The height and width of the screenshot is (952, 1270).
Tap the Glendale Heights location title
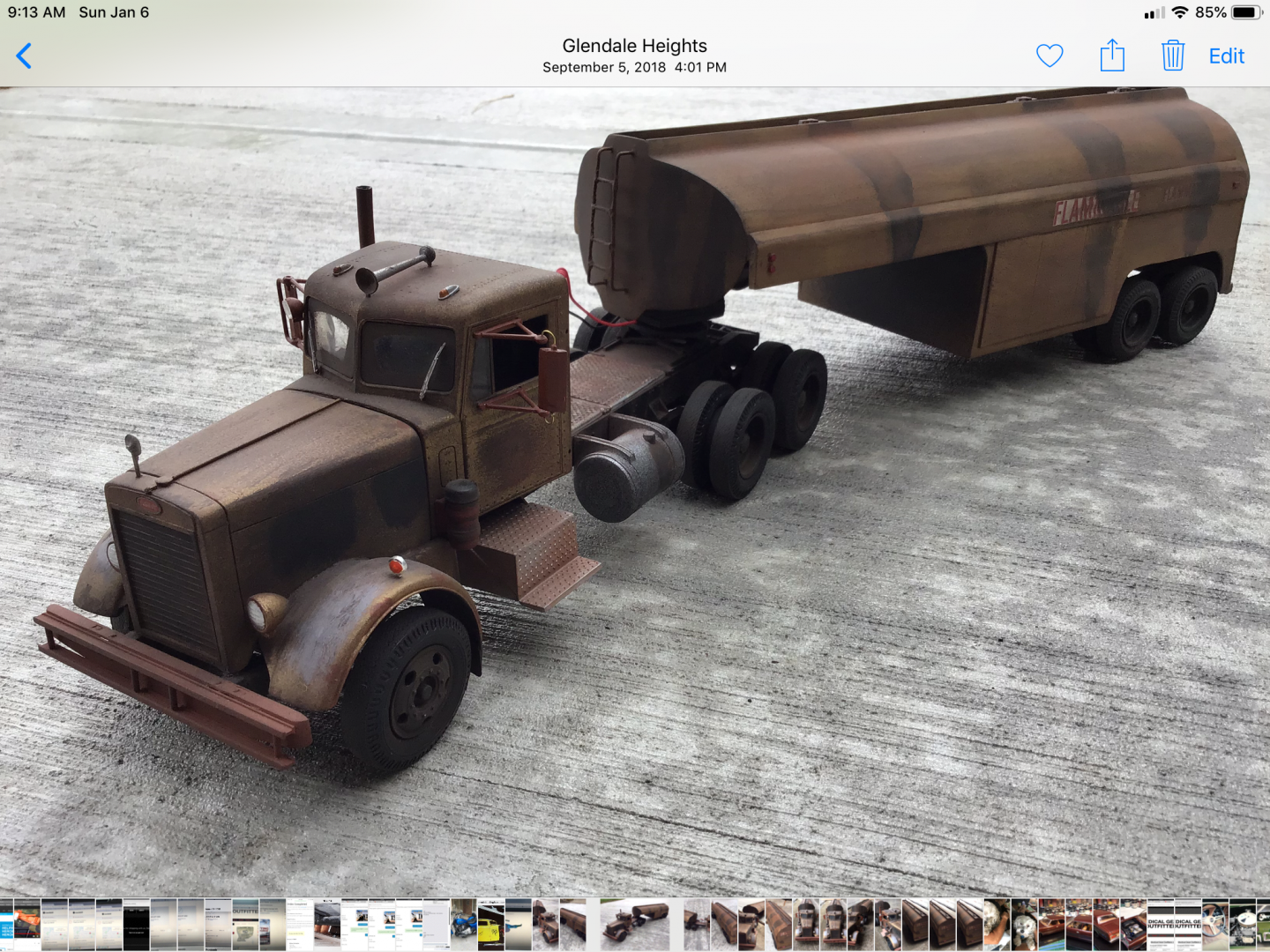point(634,46)
